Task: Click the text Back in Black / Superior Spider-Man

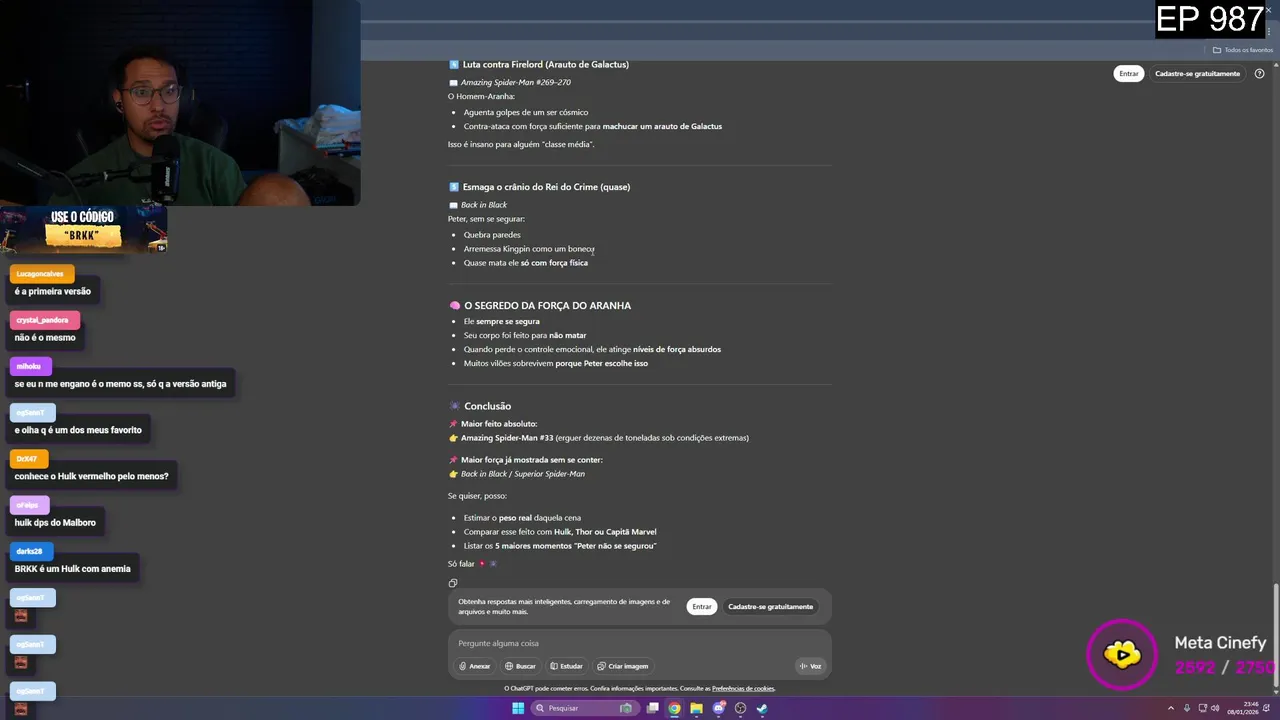Action: pyautogui.click(x=523, y=474)
